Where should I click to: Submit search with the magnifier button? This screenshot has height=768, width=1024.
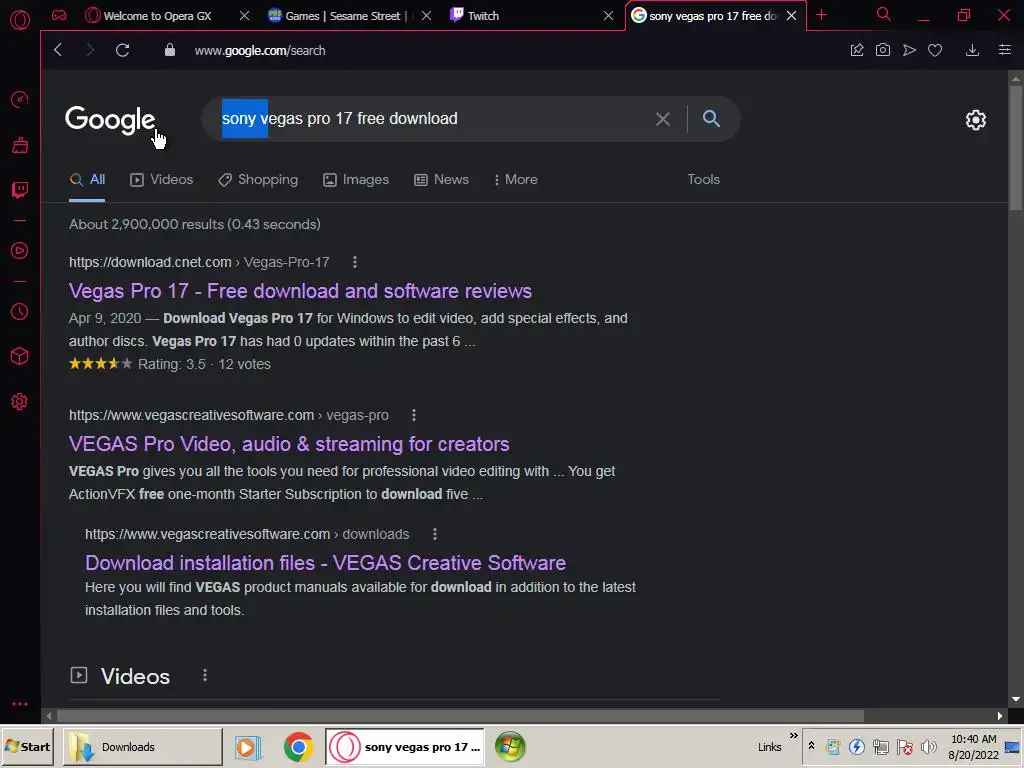[711, 118]
